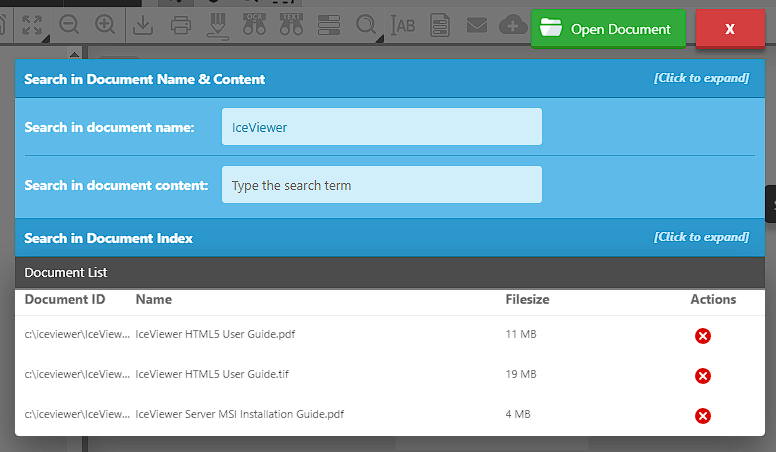This screenshot has width=776, height=452.
Task: Click the background scrollbar up arrow
Action: 74,54
